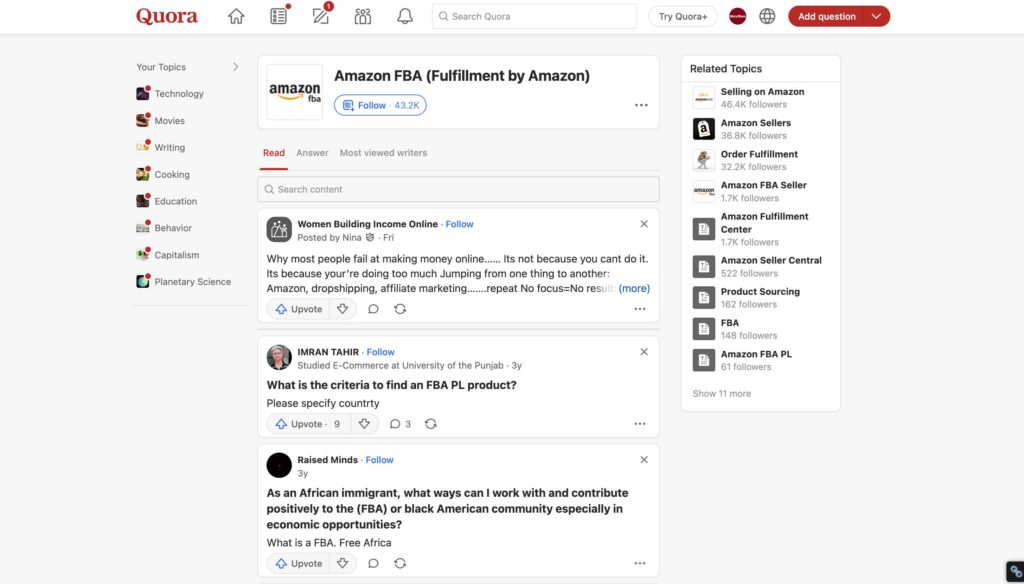The image size is (1024, 584).
Task: Click the Search content field
Action: coord(458,189)
